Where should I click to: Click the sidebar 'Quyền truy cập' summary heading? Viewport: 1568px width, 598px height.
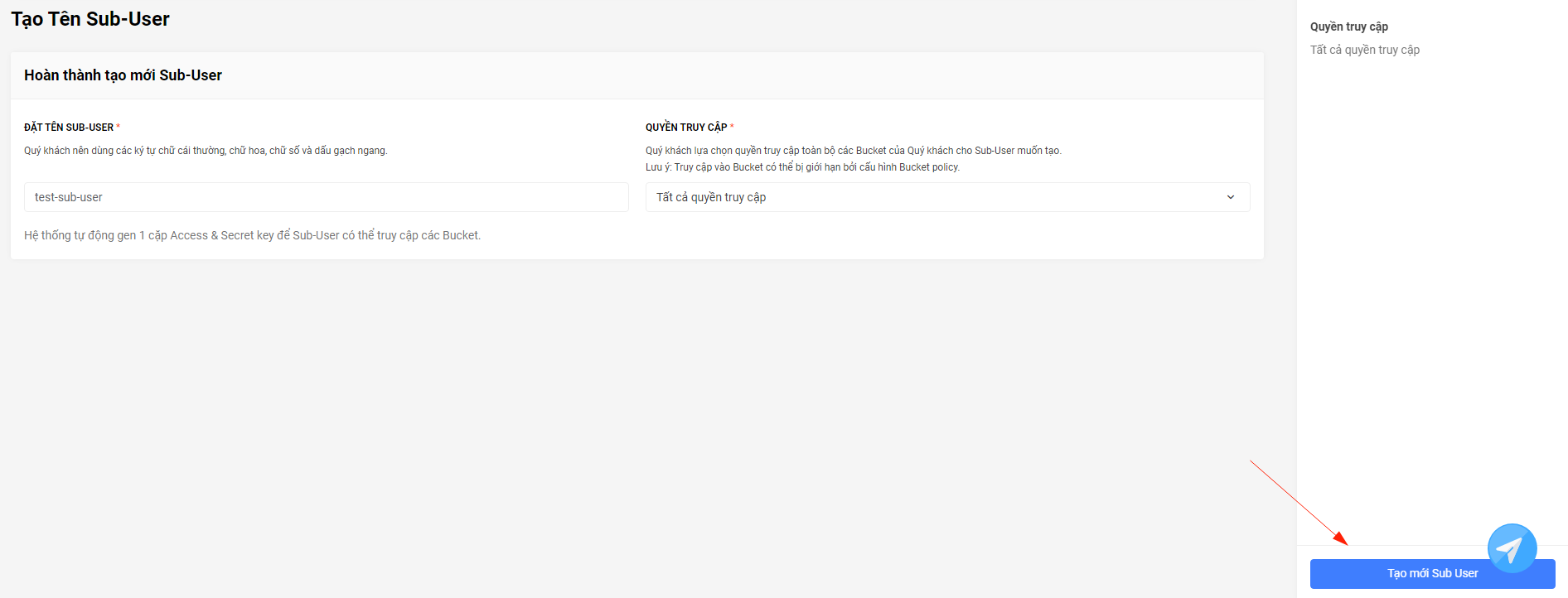coord(1349,27)
